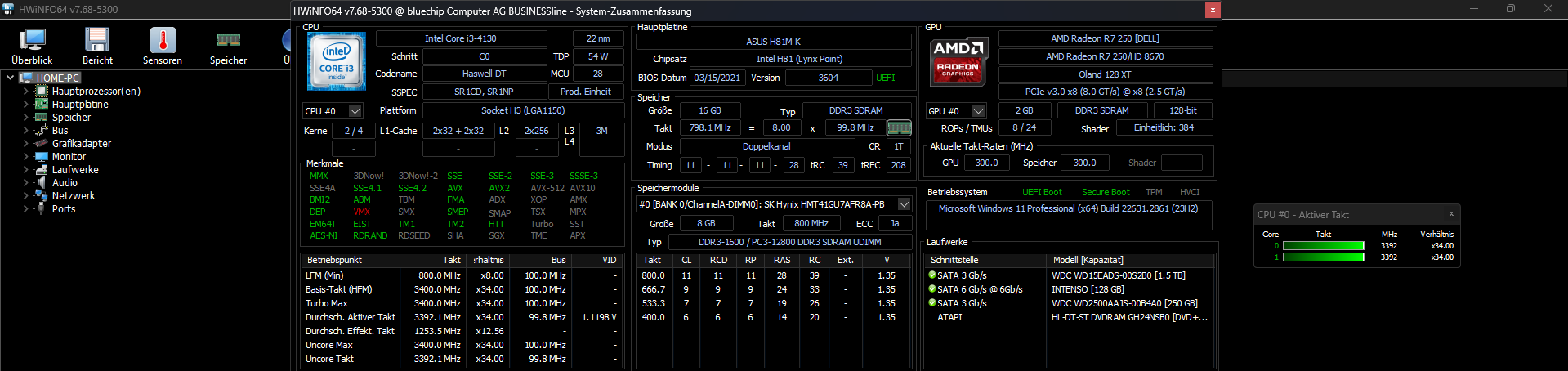
Task: Open the Speichermodule bank selection dropdown
Action: 904,204
